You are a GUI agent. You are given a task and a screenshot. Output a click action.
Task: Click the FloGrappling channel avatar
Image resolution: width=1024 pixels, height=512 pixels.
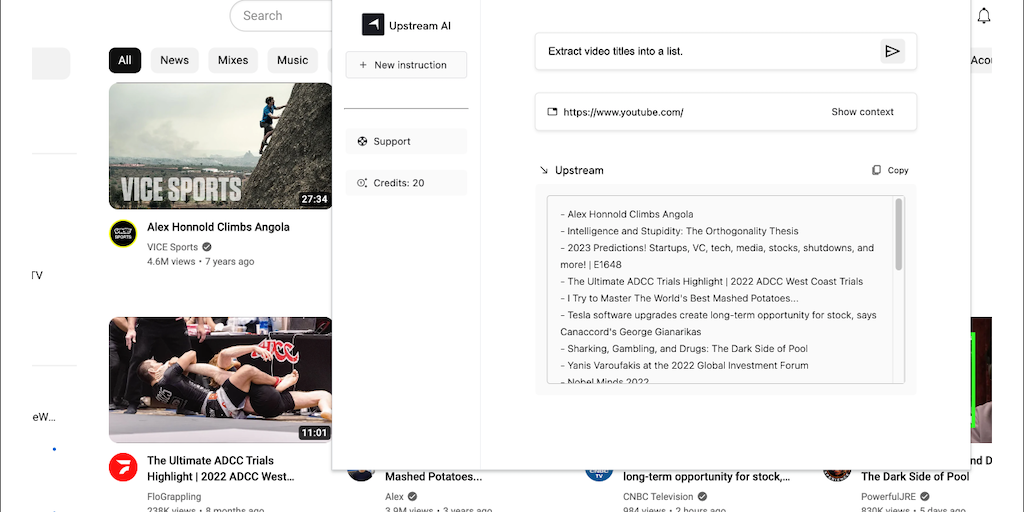[x=123, y=467]
